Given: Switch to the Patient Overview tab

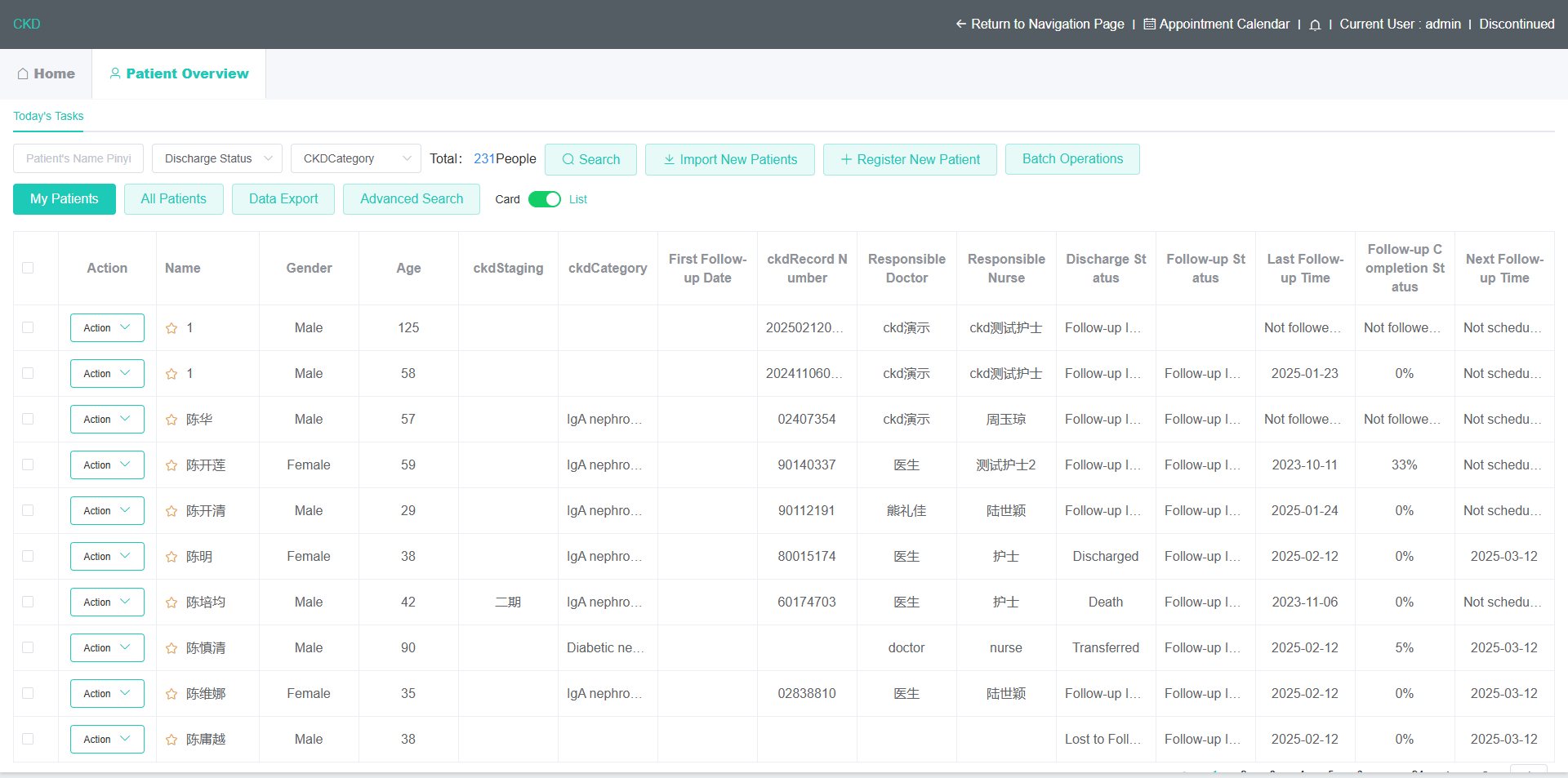Looking at the screenshot, I should [179, 73].
